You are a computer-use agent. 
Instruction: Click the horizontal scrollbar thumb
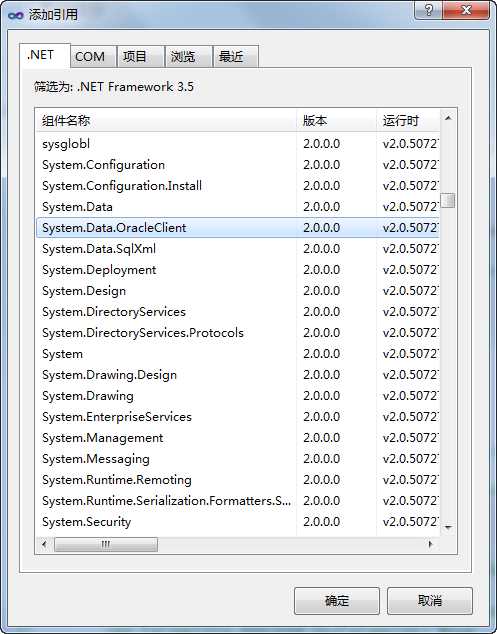[x=106, y=544]
